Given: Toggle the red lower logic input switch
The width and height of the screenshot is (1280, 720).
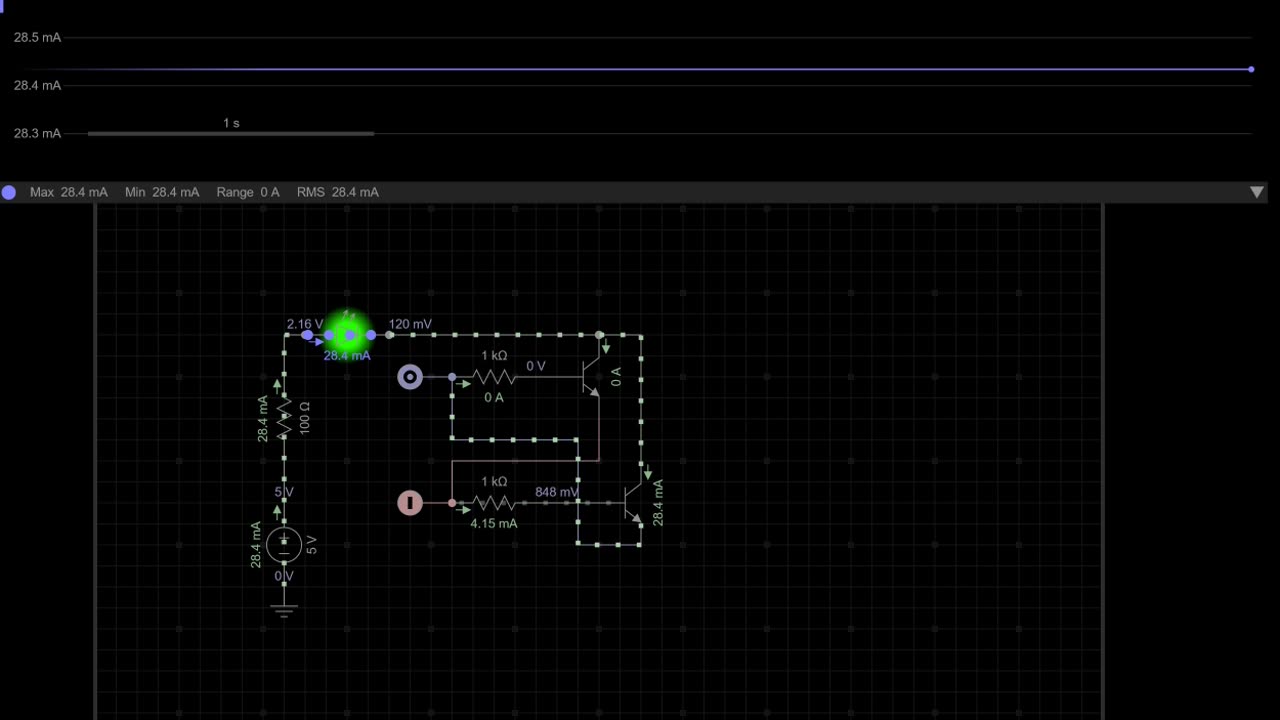Looking at the screenshot, I should tap(410, 503).
